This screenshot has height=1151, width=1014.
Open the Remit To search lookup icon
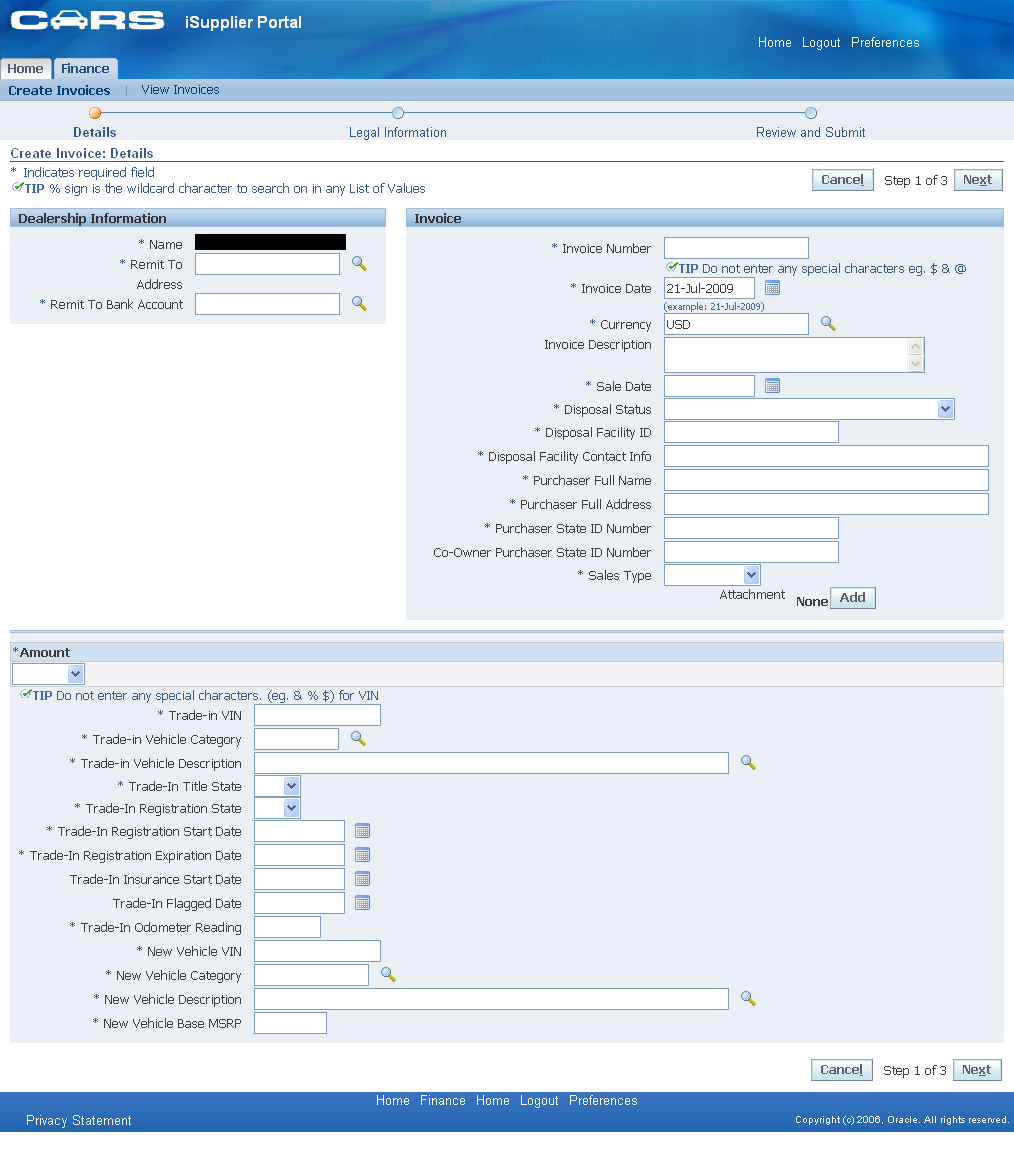point(359,264)
